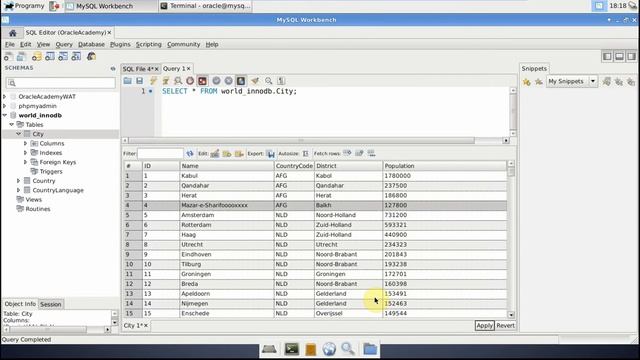
Task: Collapse the City table node
Action: pyautogui.click(x=18, y=134)
